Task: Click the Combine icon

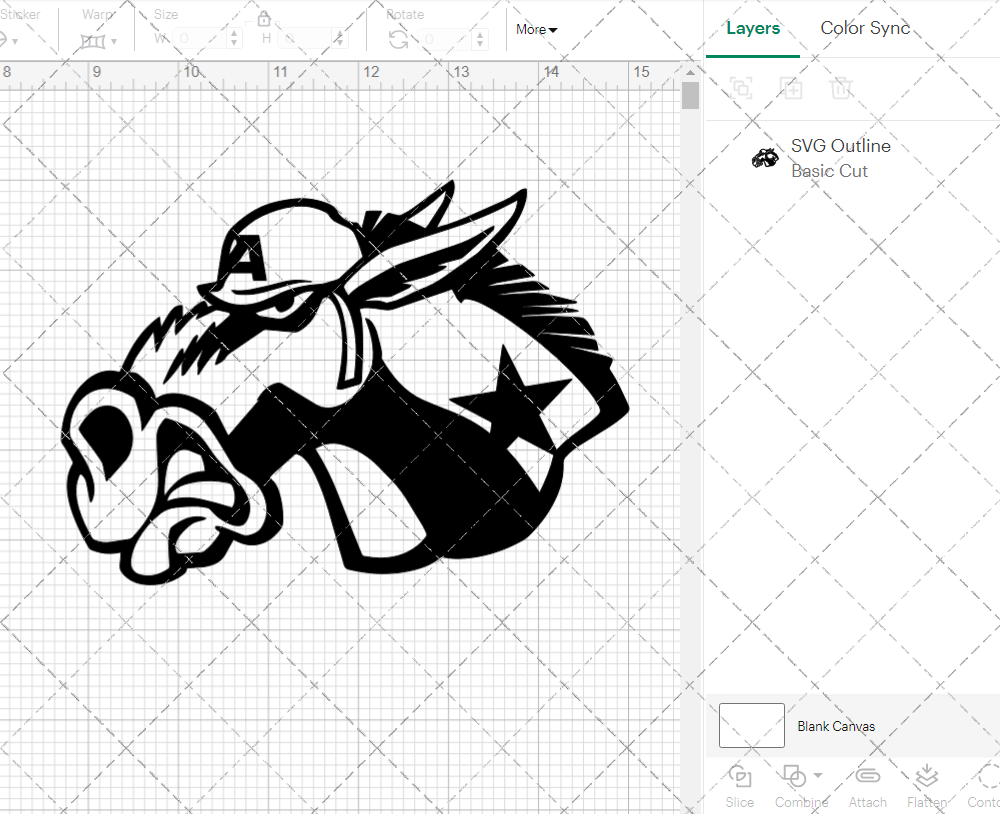Action: (795, 777)
